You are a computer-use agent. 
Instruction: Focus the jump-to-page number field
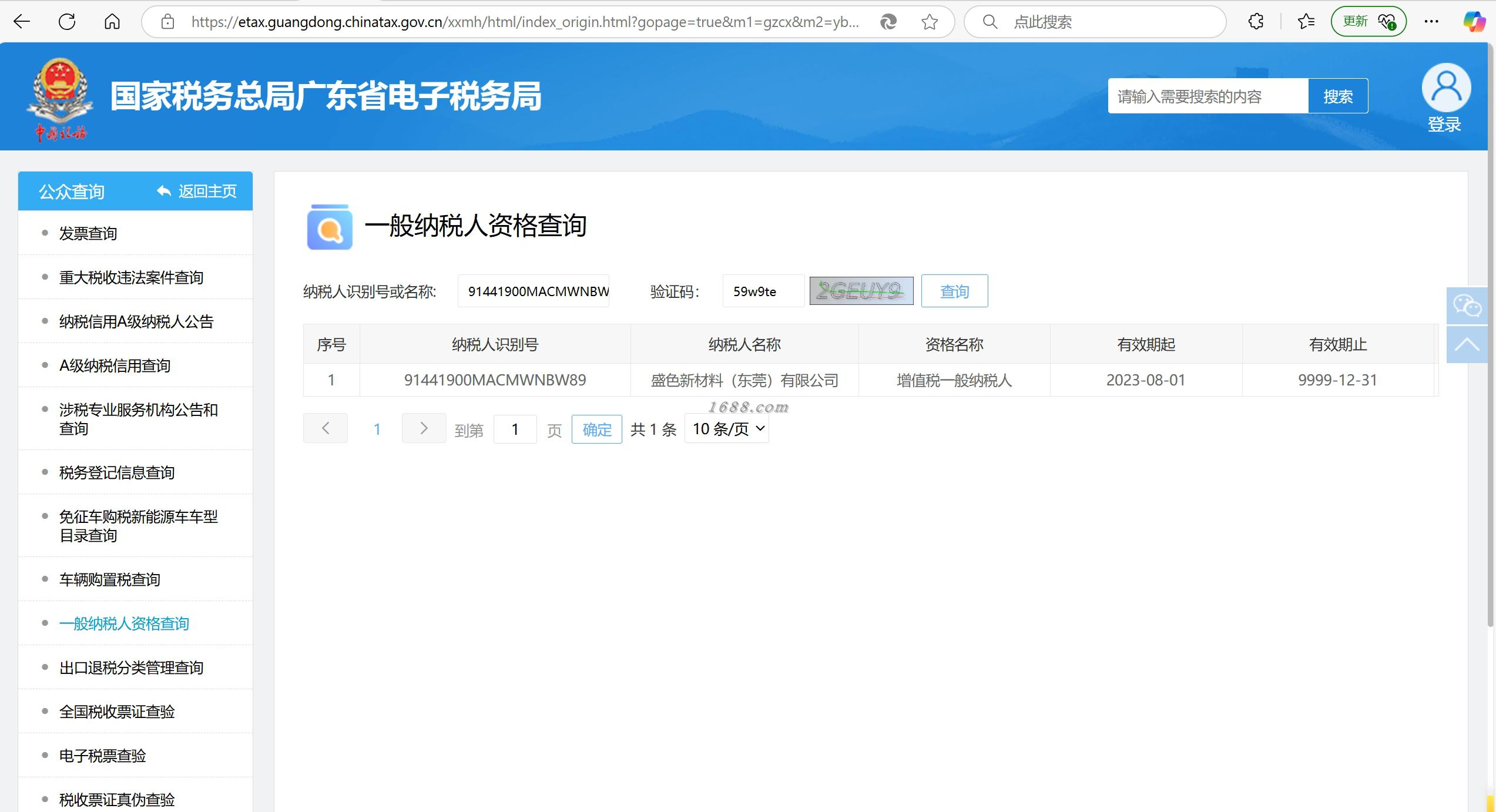515,429
